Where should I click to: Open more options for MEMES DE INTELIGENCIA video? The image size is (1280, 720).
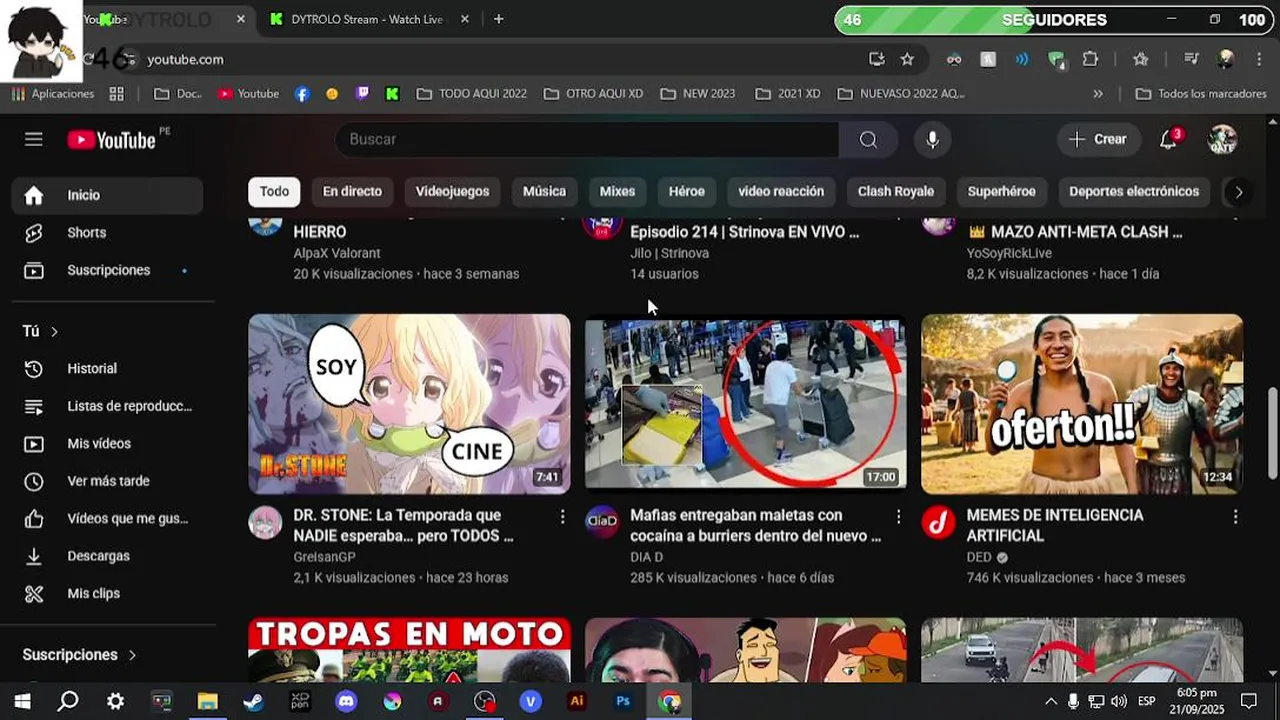coord(1235,517)
